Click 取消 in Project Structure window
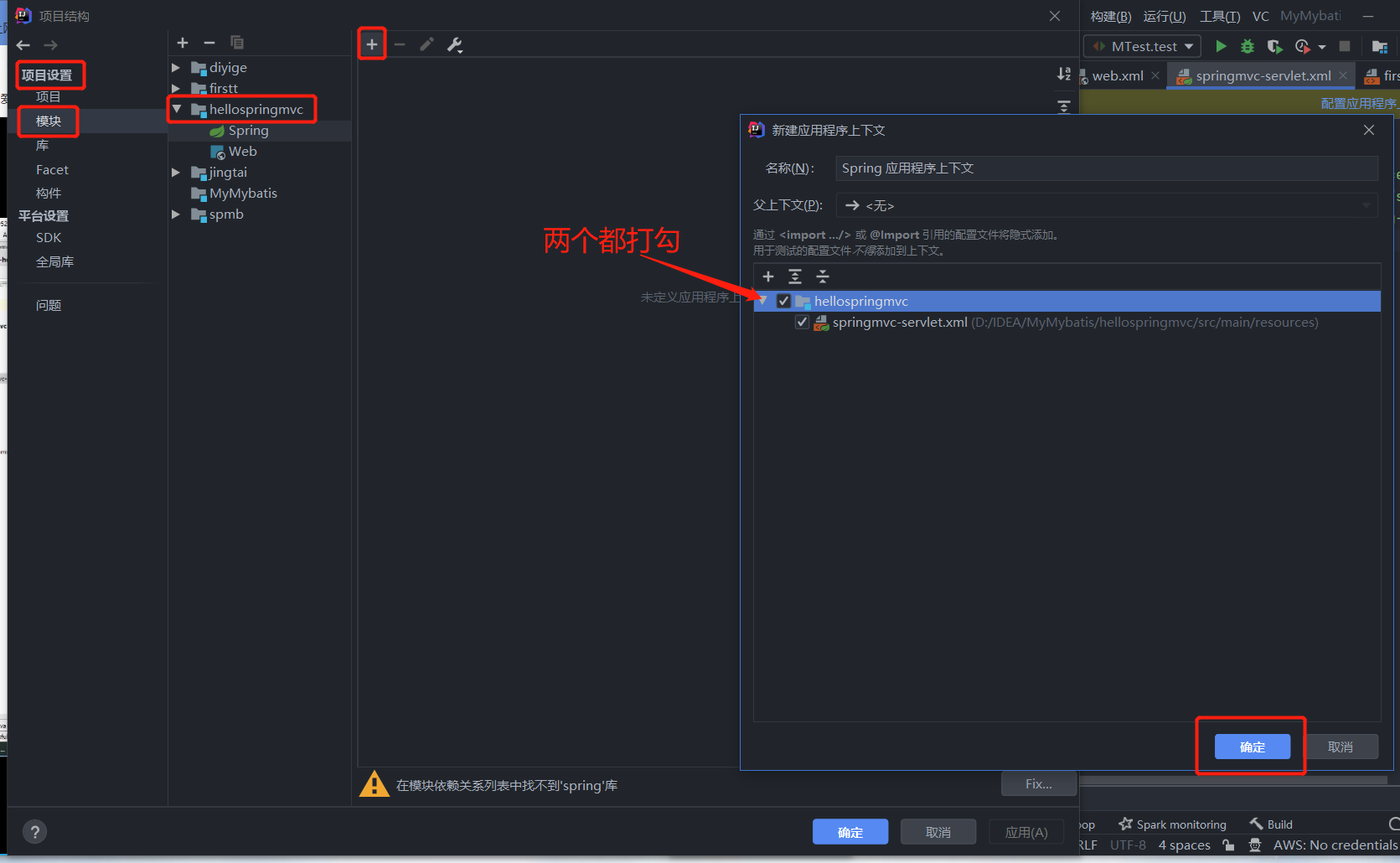 [x=938, y=832]
